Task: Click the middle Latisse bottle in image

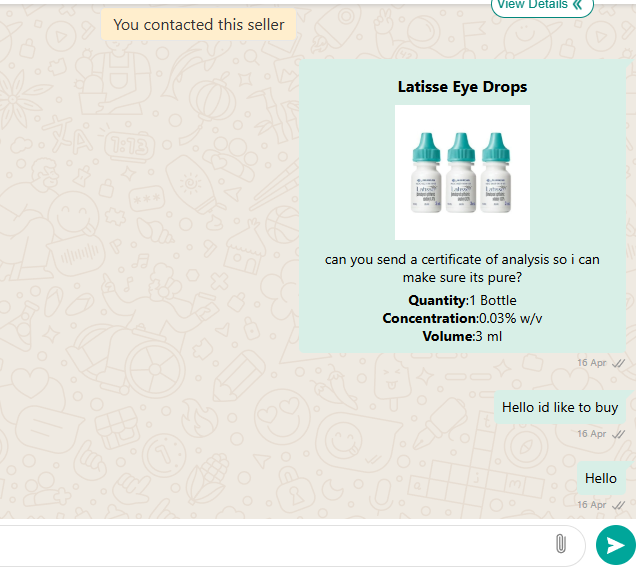Action: tap(461, 173)
